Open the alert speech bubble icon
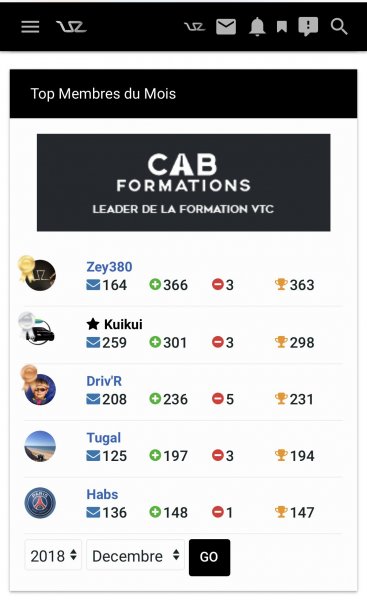367x600 pixels. [x=308, y=27]
